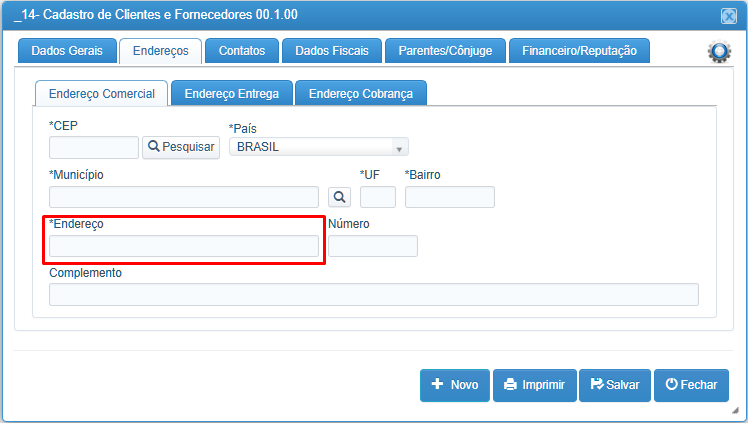Switch to the Financeiro/Reputação tab
The width and height of the screenshot is (748, 423).
pos(579,51)
